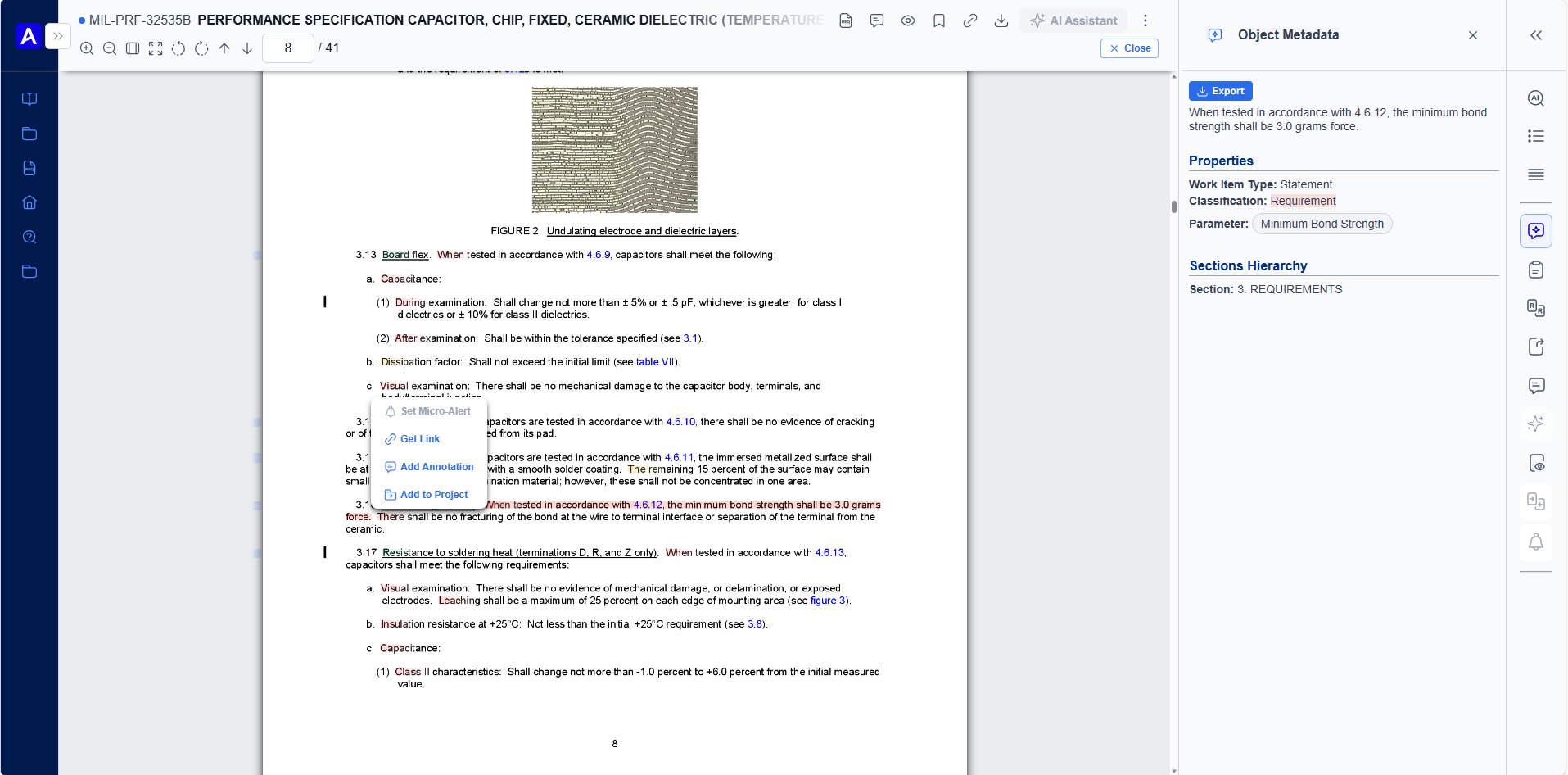Image resolution: width=1568 pixels, height=775 pixels.
Task: Open the REQ documents section in left sidebar
Action: (x=29, y=168)
